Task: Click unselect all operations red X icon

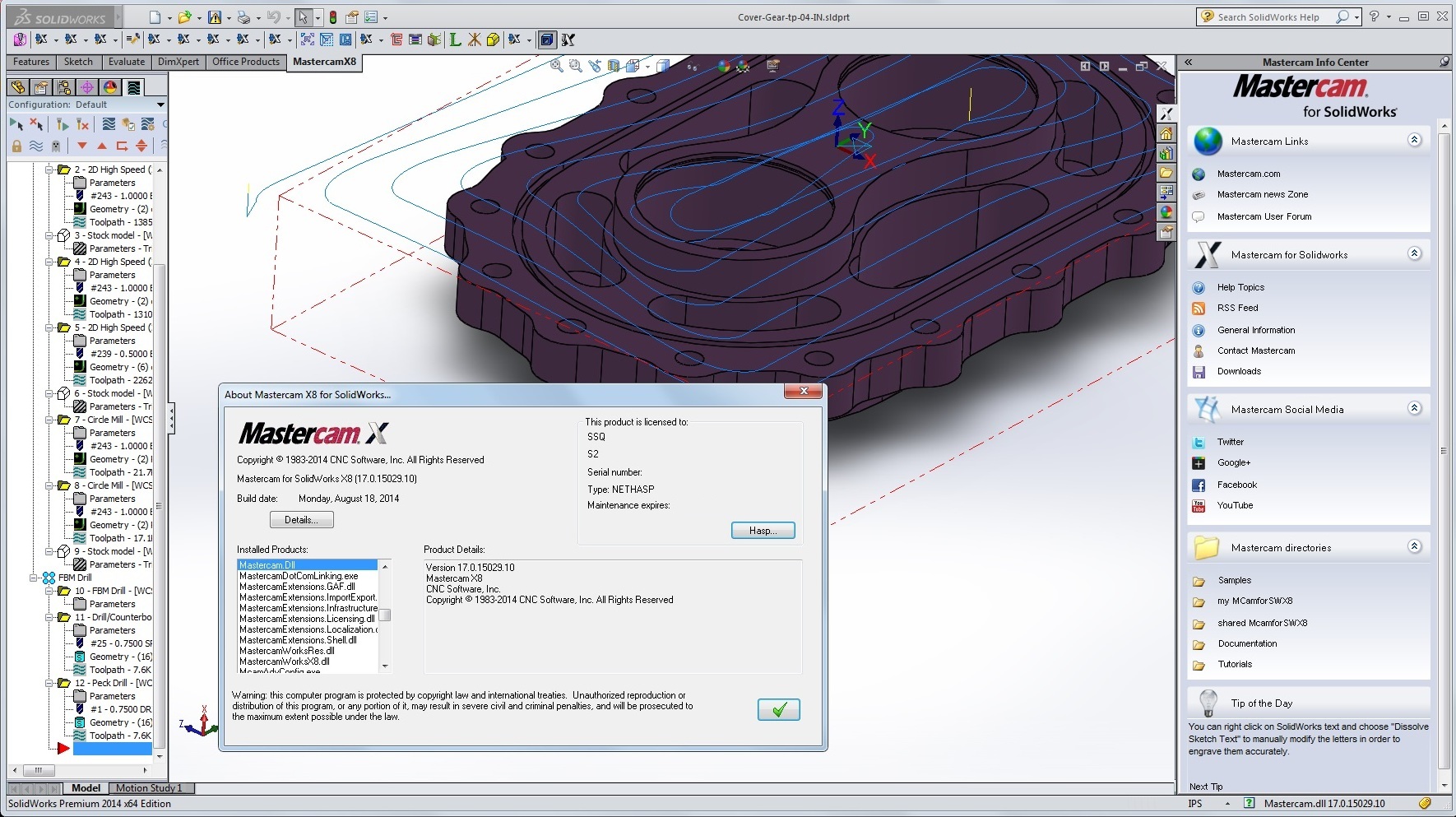Action: pos(36,123)
